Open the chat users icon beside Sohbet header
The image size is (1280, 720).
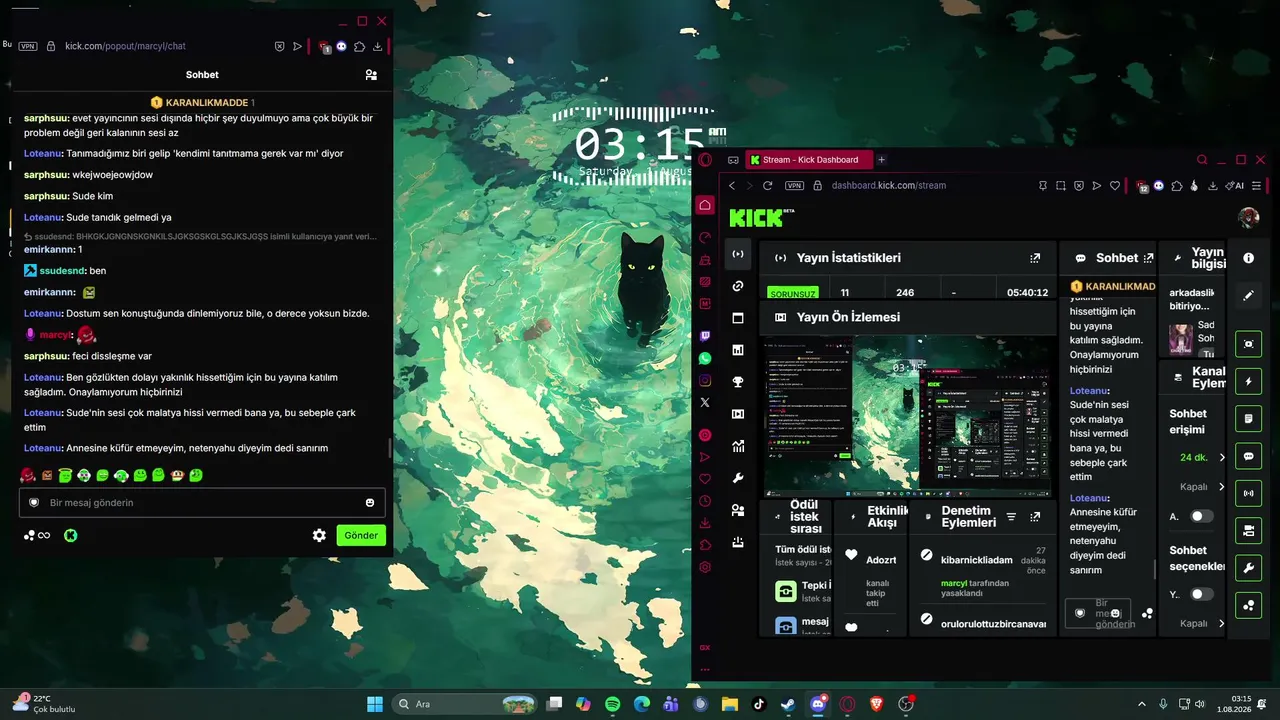371,75
